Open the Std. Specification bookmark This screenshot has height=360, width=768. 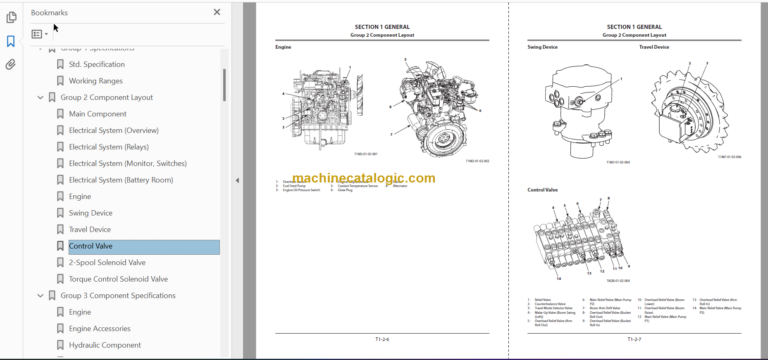tap(96, 64)
